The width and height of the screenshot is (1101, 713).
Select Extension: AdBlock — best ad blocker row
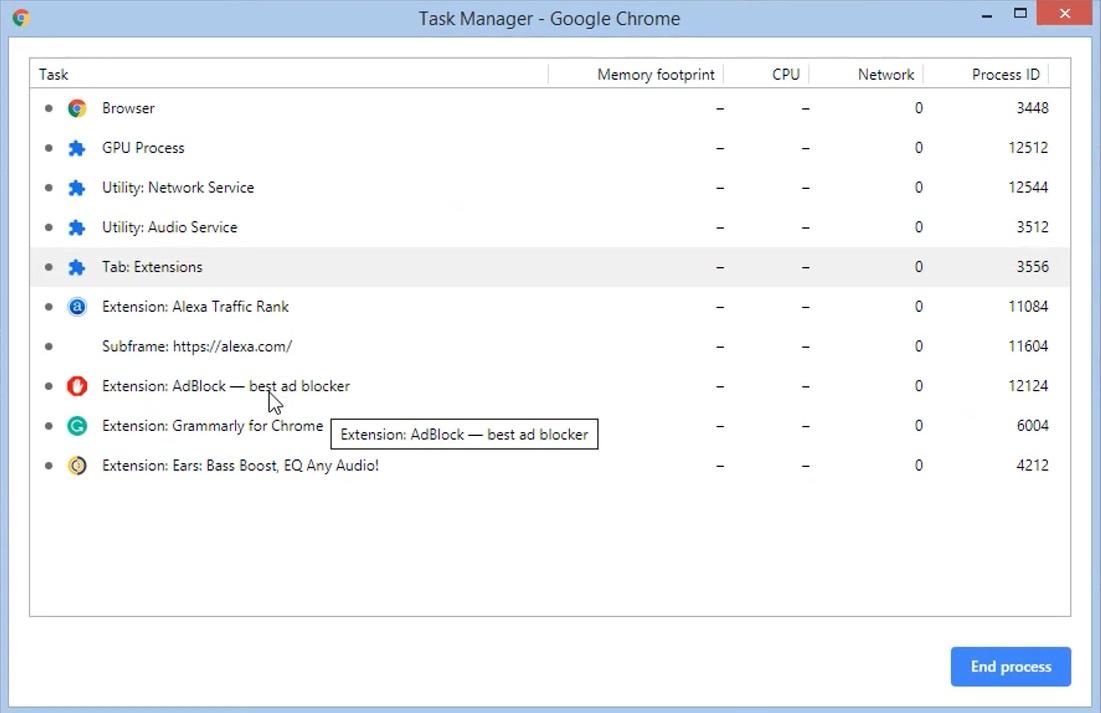(550, 386)
